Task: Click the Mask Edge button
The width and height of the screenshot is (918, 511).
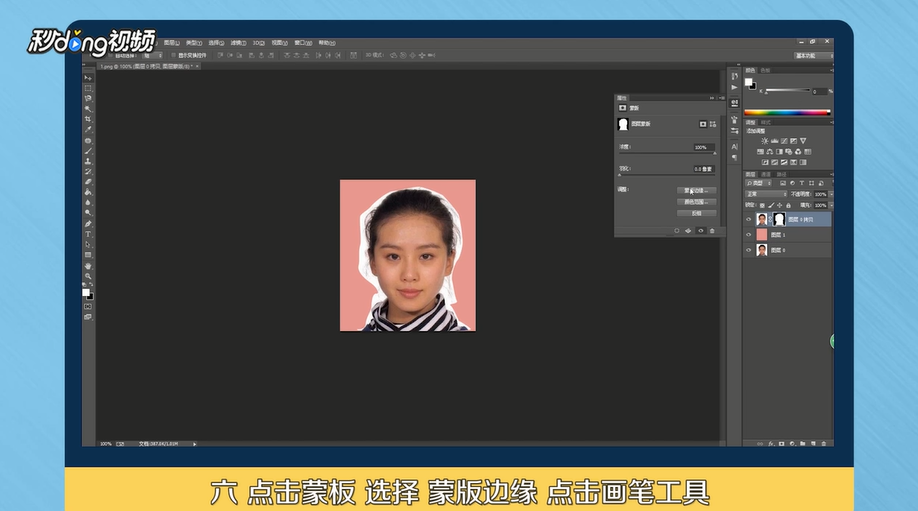Action: point(696,191)
